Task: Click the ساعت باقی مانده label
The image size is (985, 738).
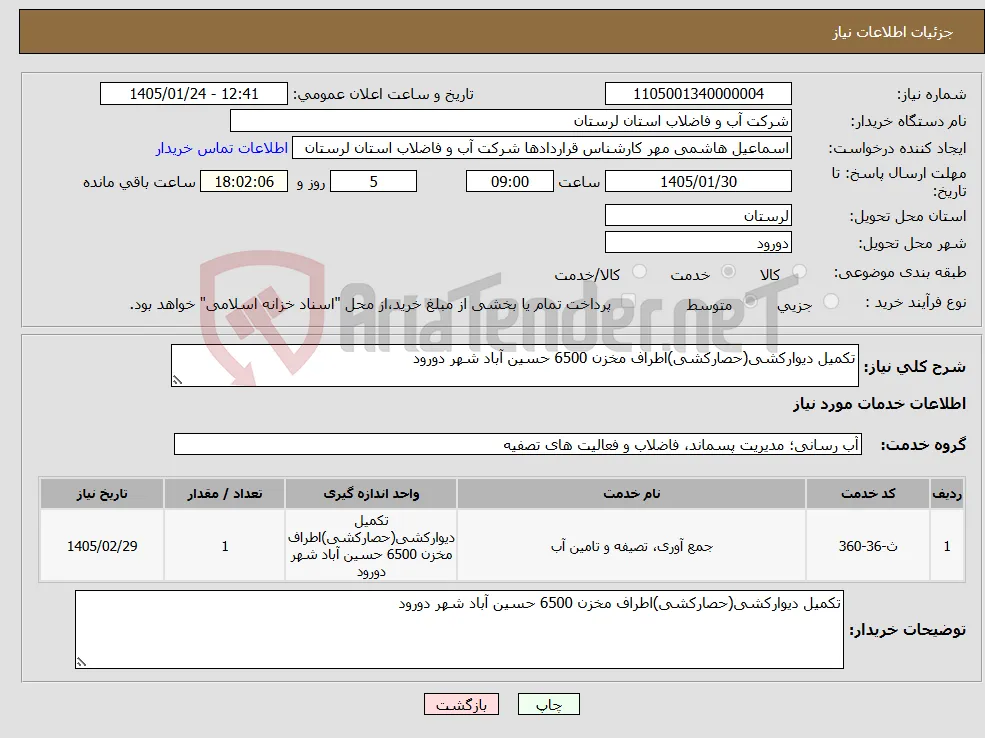Action: 139,182
